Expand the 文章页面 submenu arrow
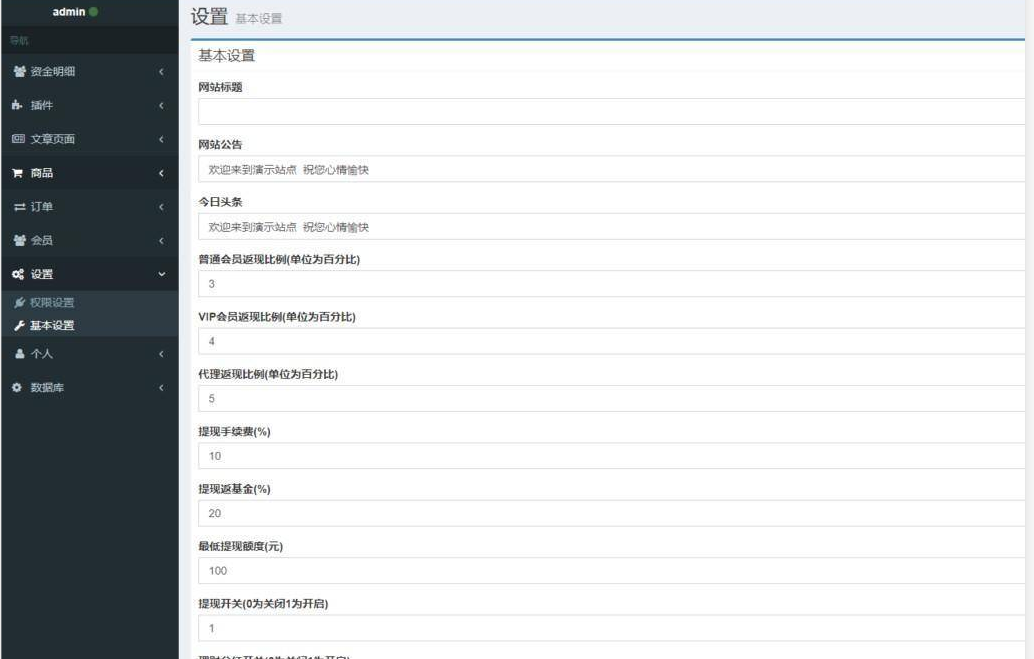Image resolution: width=1034 pixels, height=659 pixels. 161,139
